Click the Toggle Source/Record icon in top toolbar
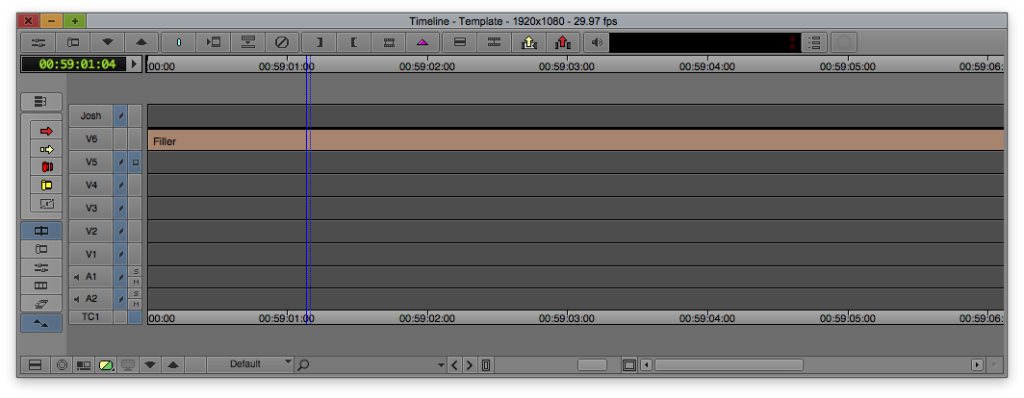This screenshot has width=1024, height=398. [74, 42]
